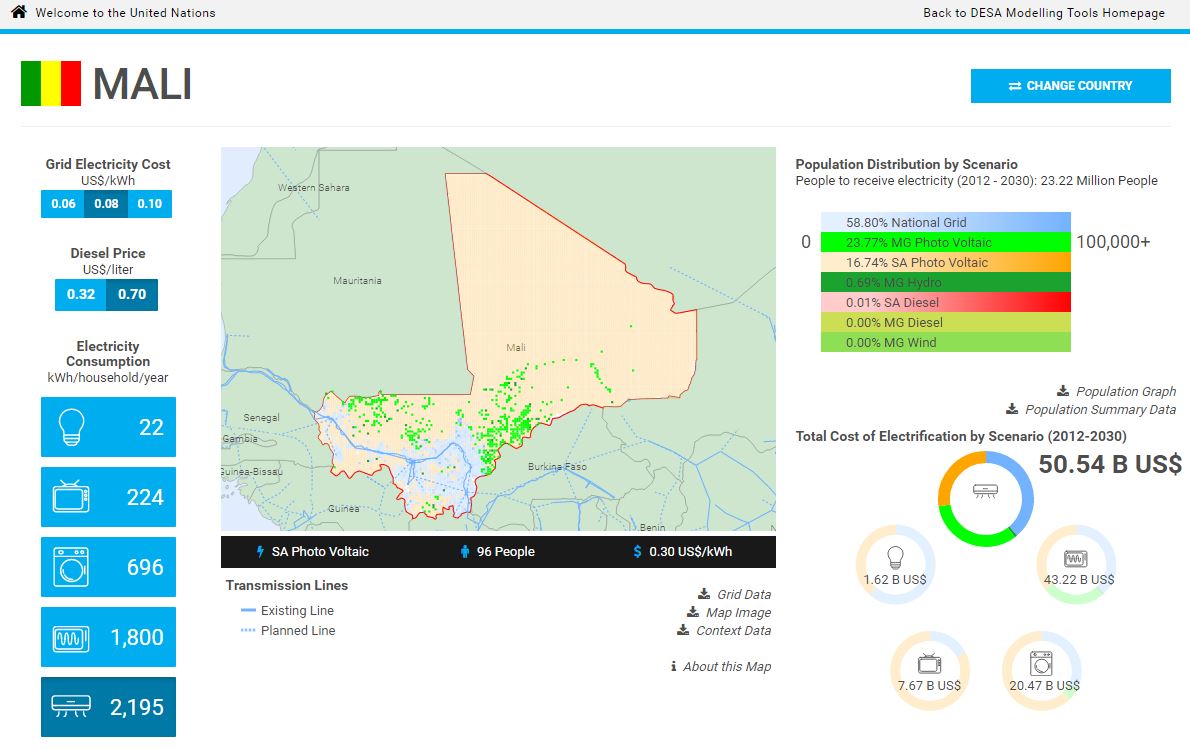Select the light bulb consumption tile
Viewport: 1190px width, 749px height.
[x=108, y=427]
